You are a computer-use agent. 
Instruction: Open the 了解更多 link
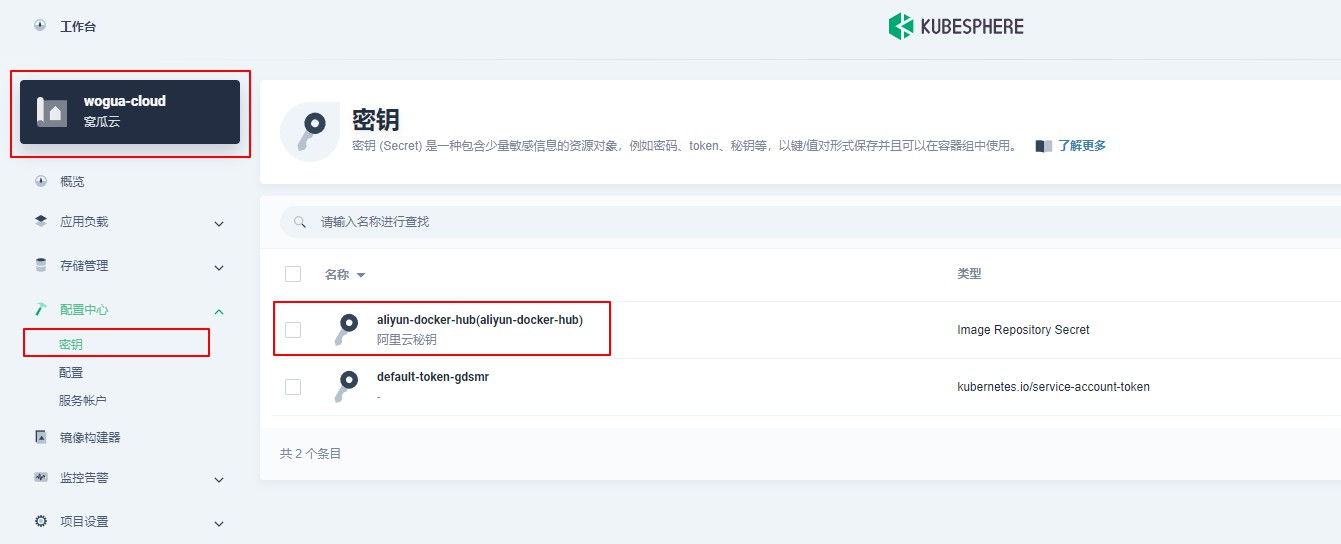[x=1082, y=146]
